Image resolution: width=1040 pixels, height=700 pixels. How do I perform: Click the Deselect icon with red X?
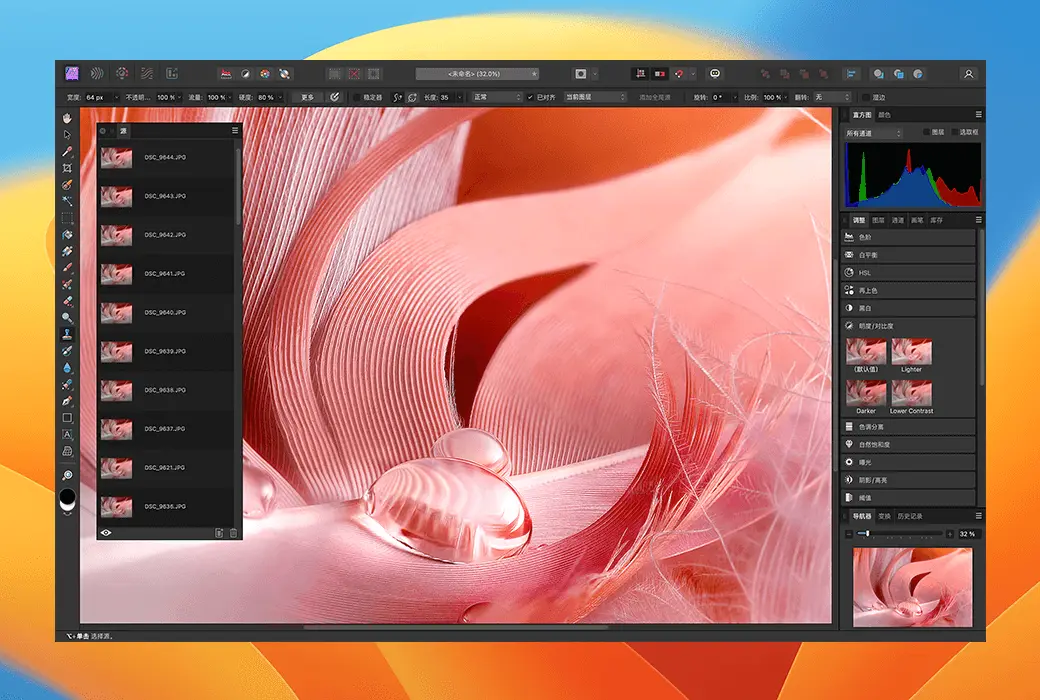pos(354,74)
